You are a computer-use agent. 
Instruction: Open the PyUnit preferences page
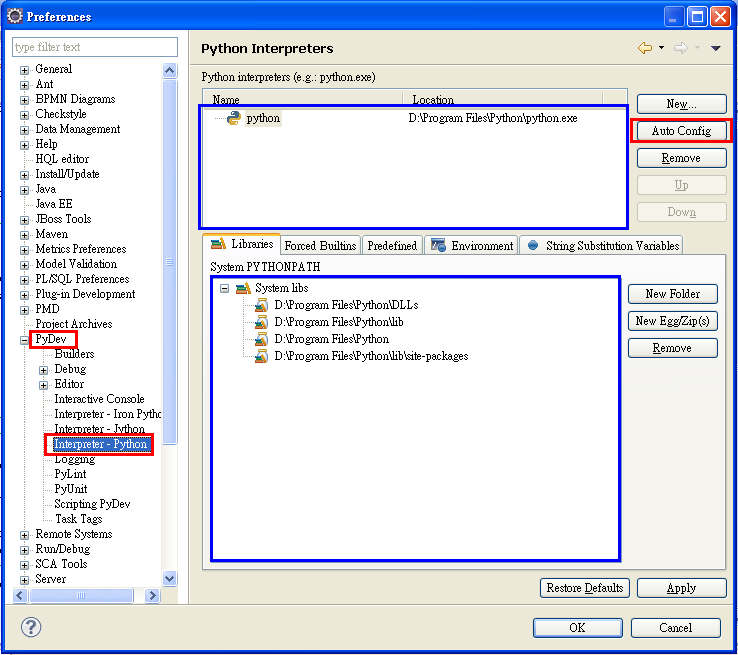point(71,489)
